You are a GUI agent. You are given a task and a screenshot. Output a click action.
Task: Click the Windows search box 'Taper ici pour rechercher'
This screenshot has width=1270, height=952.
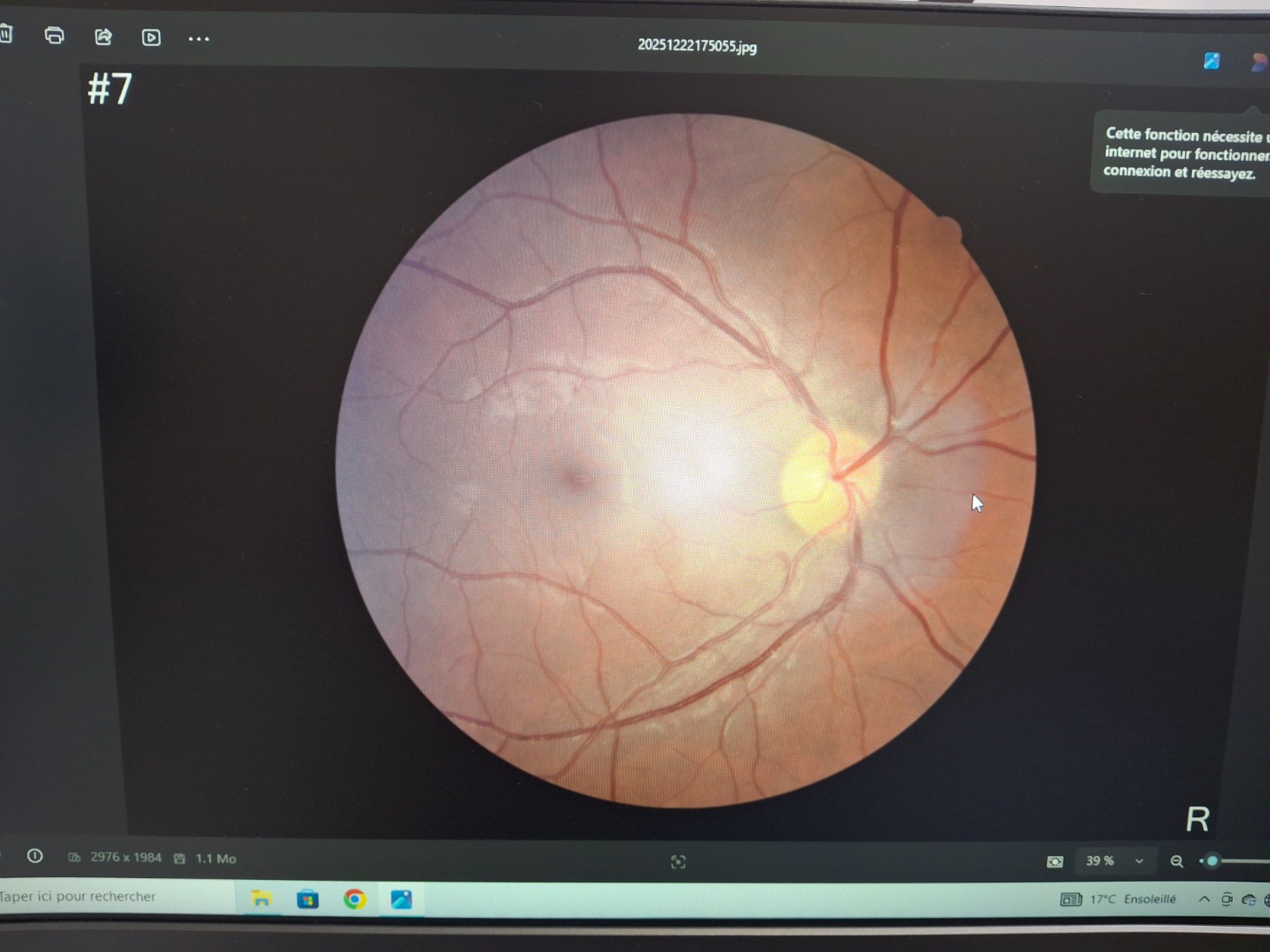tap(96, 896)
